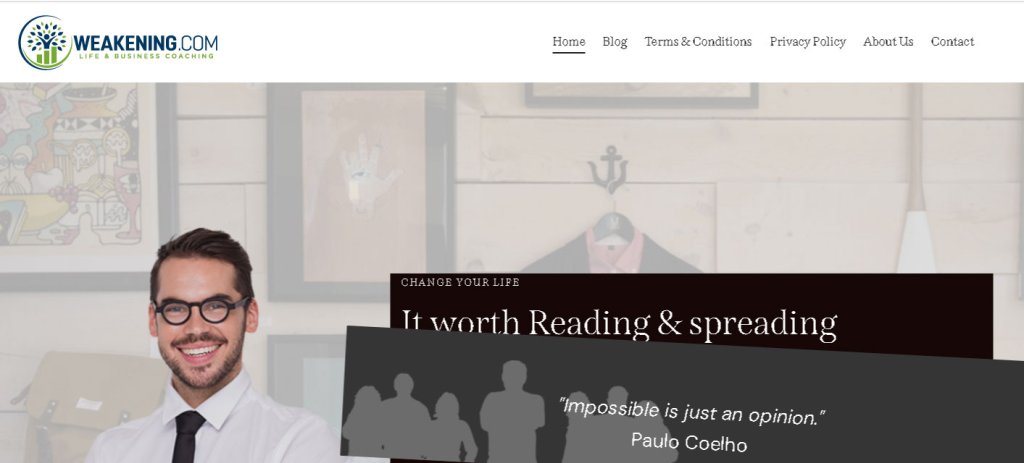
Task: Click the 'Impossible is just an opinion' quote
Action: pos(692,411)
